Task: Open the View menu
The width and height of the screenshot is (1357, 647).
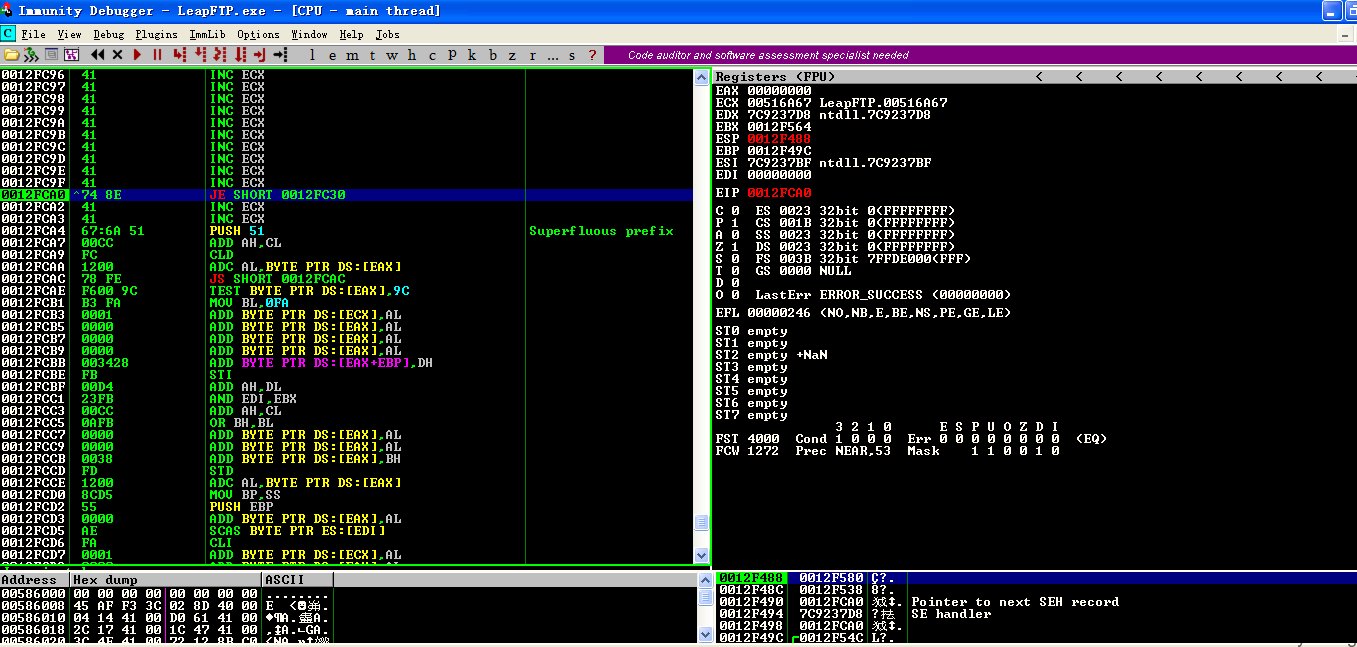Action: [69, 34]
